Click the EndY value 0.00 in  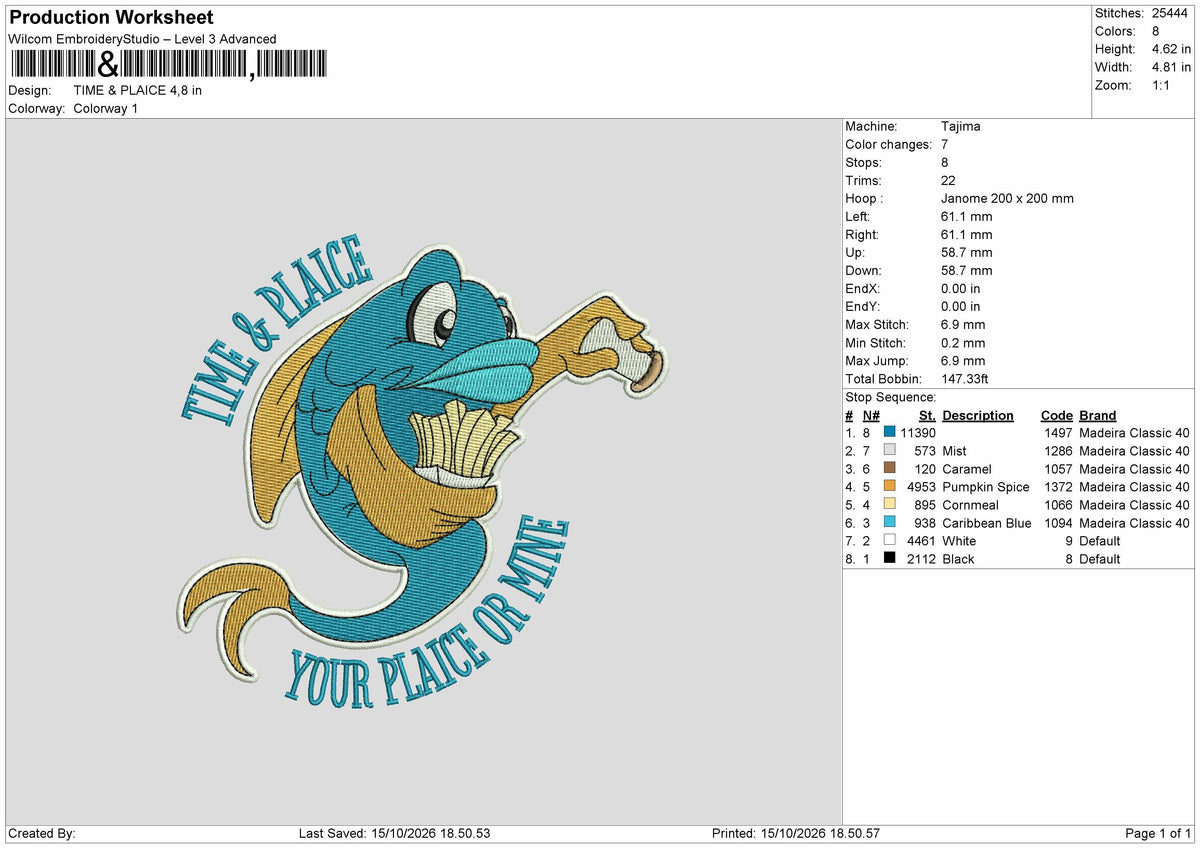[x=961, y=306]
